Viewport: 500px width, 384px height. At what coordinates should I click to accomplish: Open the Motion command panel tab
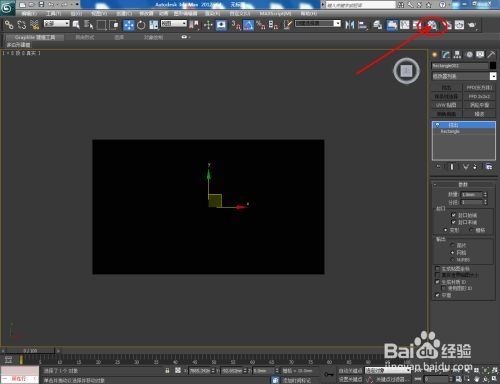click(469, 55)
